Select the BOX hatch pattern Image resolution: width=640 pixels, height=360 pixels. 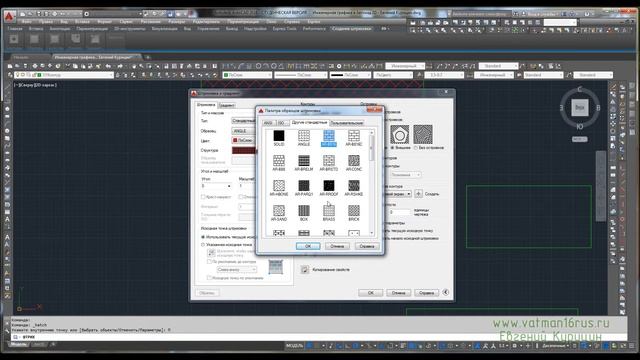304,211
